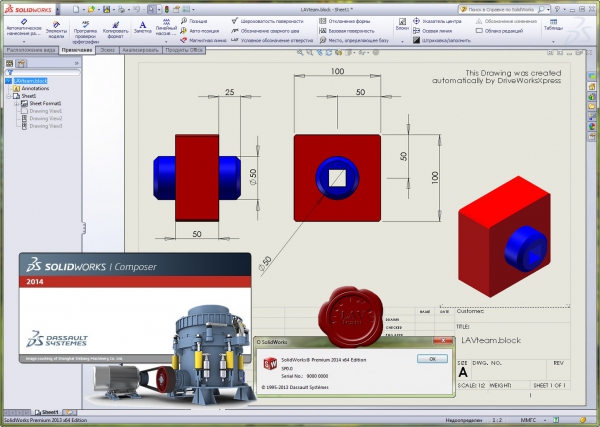This screenshot has width=600, height=427.
Task: Click the ММГС units in status bar
Action: tap(528, 420)
